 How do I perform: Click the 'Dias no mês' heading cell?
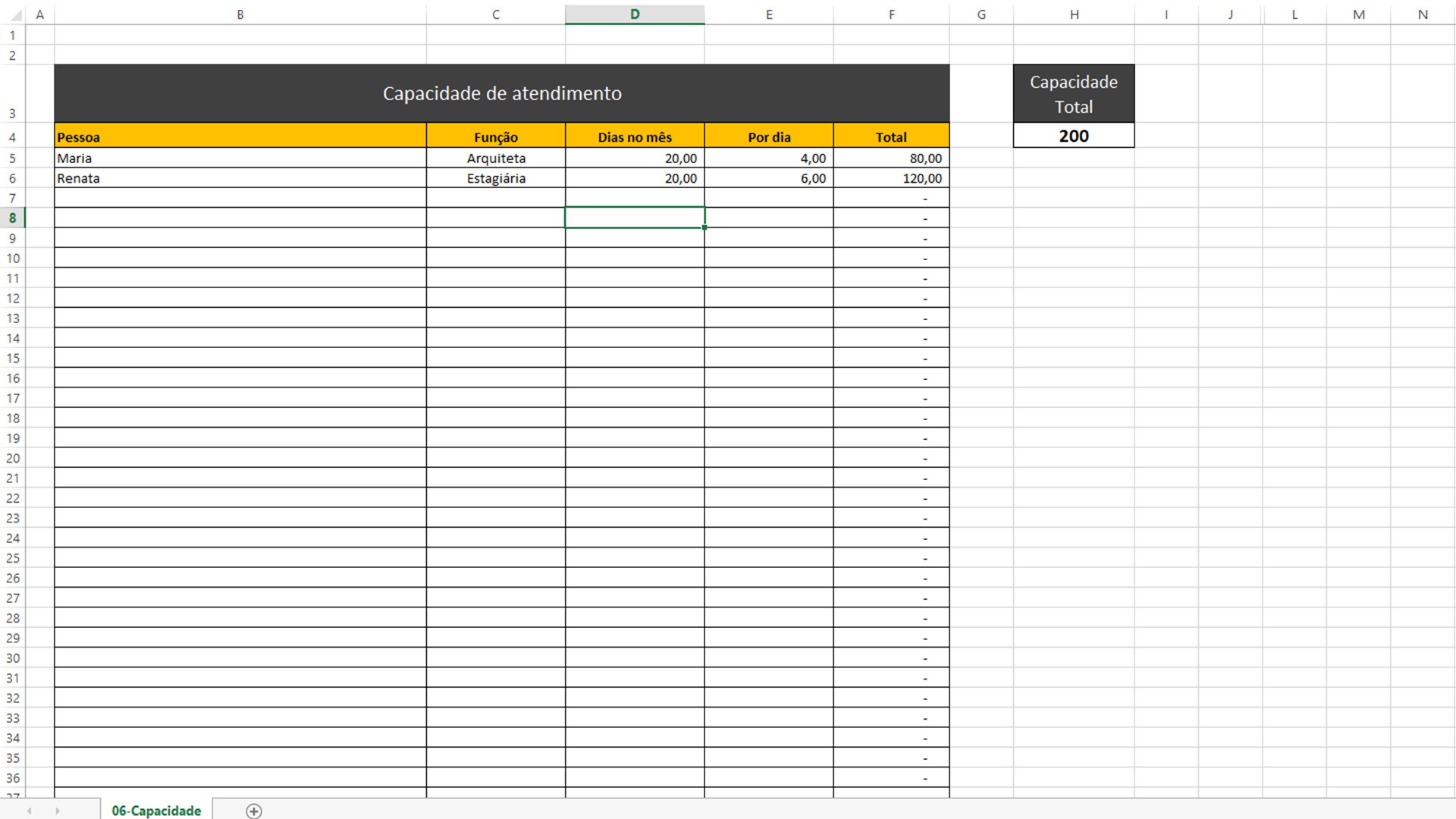635,137
